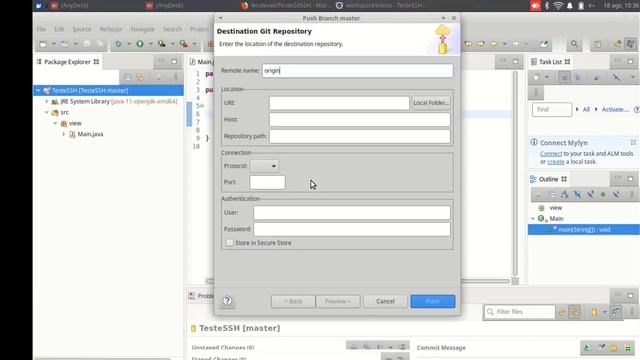Click Collapse All icon in Outline toolbar
The height and width of the screenshot is (360, 640).
[552, 195]
